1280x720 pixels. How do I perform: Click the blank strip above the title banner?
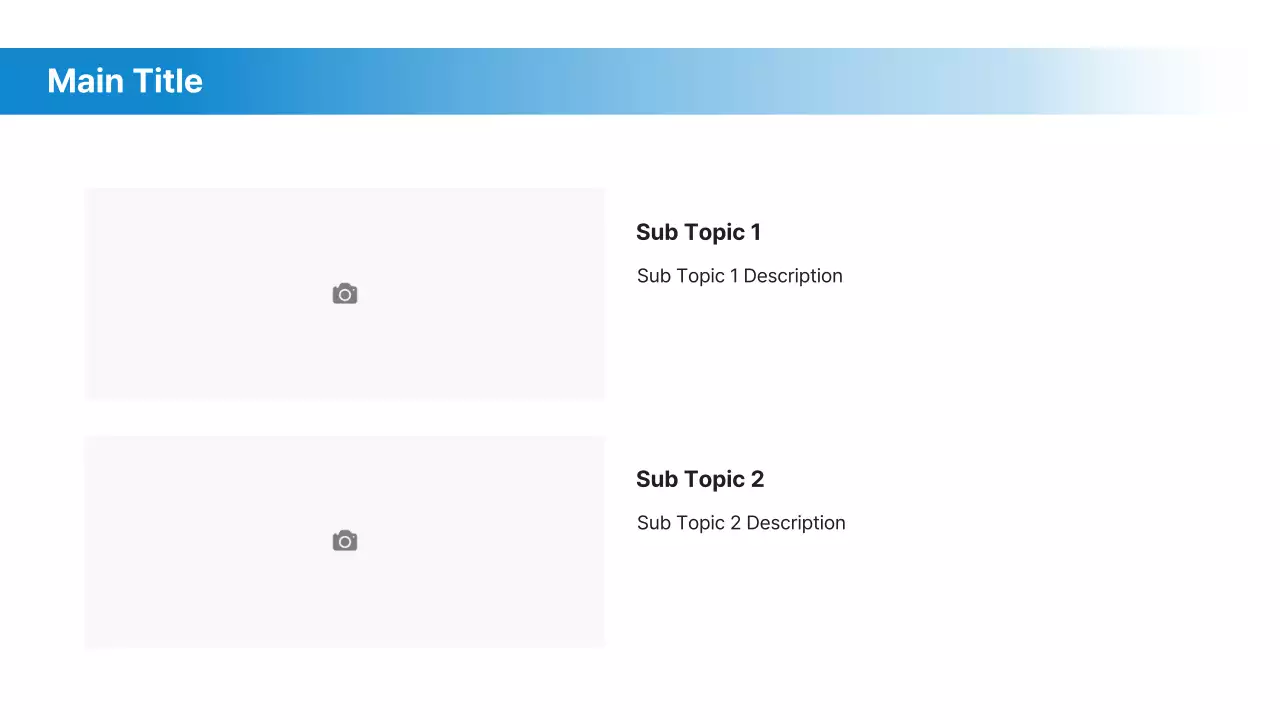640,24
